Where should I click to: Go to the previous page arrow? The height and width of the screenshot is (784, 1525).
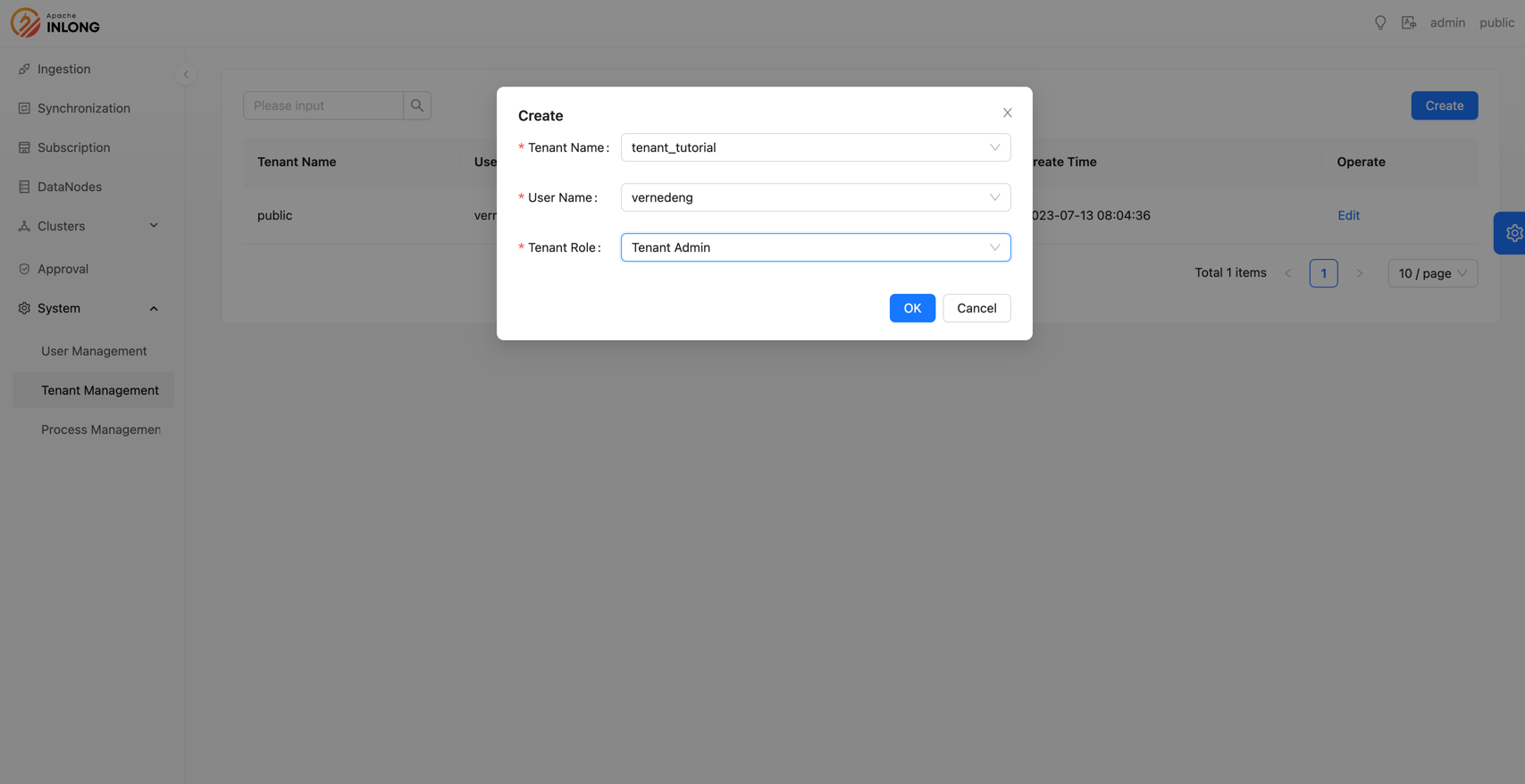coord(1287,273)
